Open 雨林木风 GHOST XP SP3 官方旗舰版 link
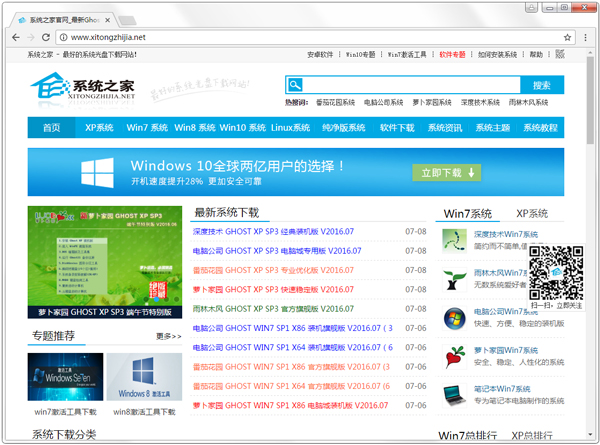The image size is (600, 445). pos(273,309)
